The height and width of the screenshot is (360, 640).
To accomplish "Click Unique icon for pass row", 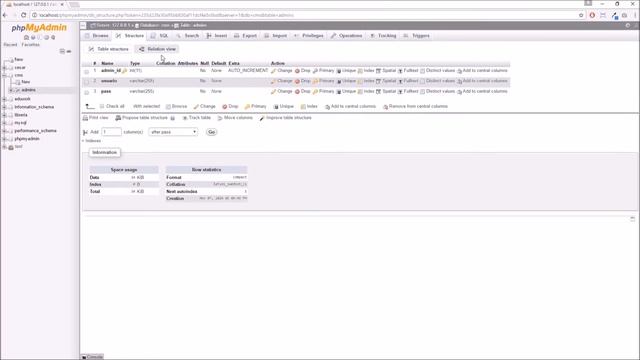I will (x=339, y=92).
